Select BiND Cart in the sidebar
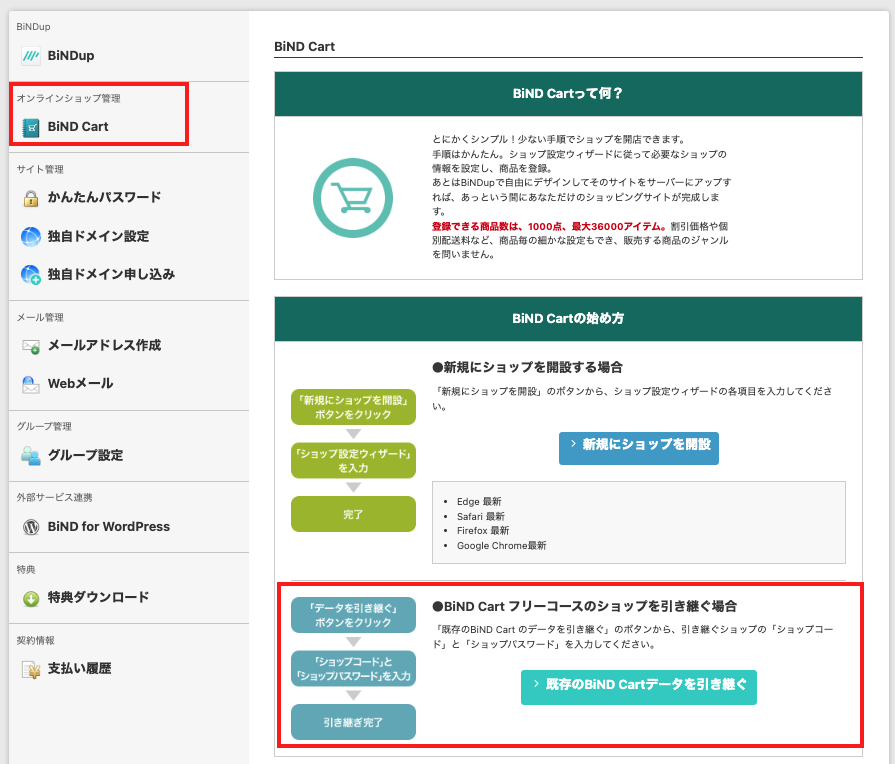Image resolution: width=895 pixels, height=764 pixels. pos(78,127)
